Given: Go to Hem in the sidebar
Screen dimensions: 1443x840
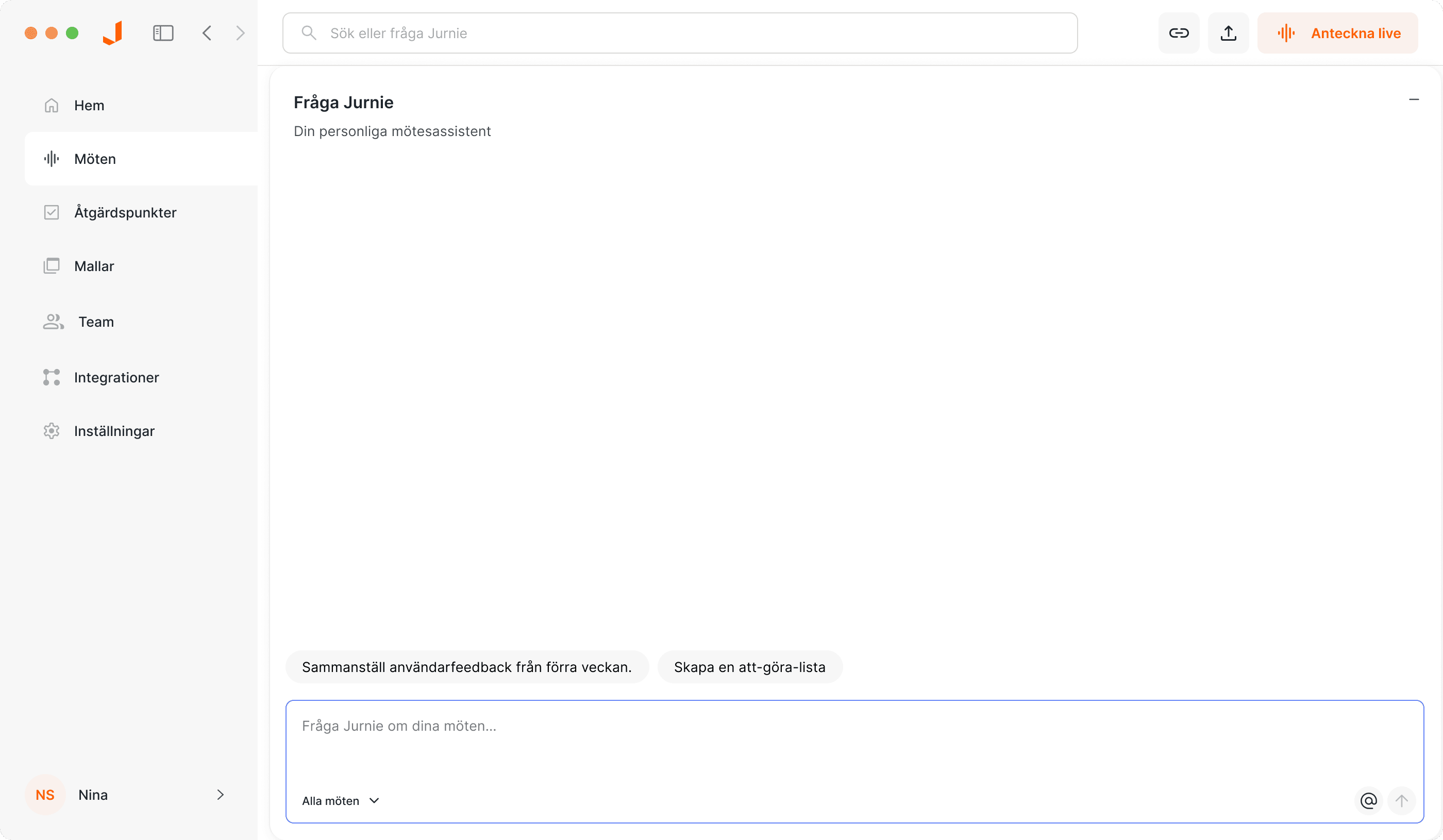Looking at the screenshot, I should tap(89, 105).
